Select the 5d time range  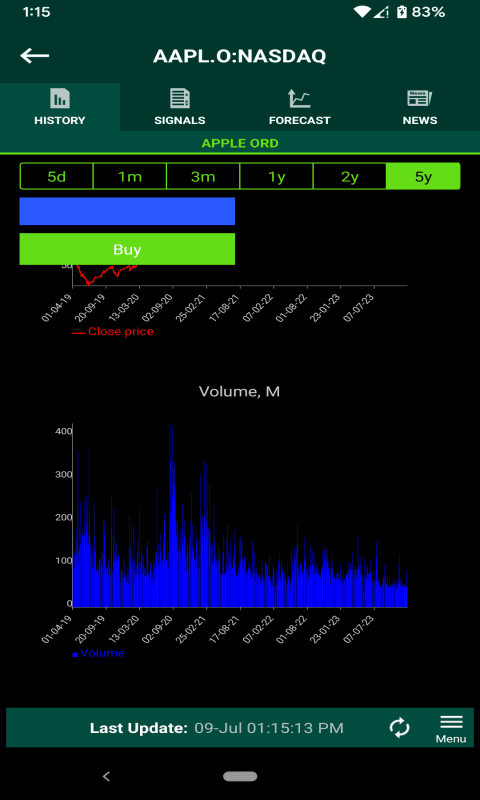[57, 177]
